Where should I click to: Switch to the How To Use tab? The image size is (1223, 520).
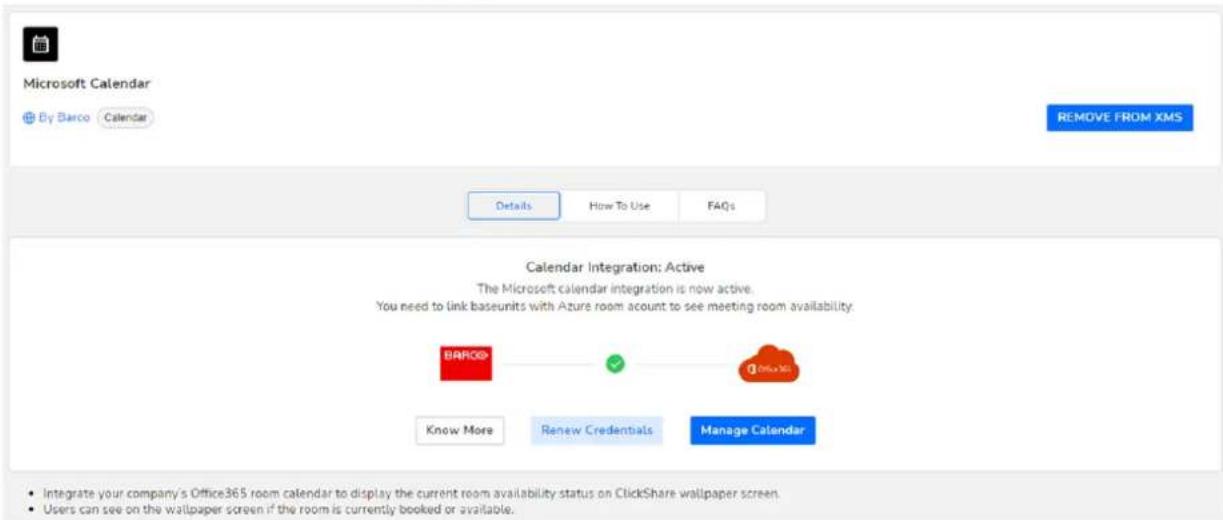620,205
